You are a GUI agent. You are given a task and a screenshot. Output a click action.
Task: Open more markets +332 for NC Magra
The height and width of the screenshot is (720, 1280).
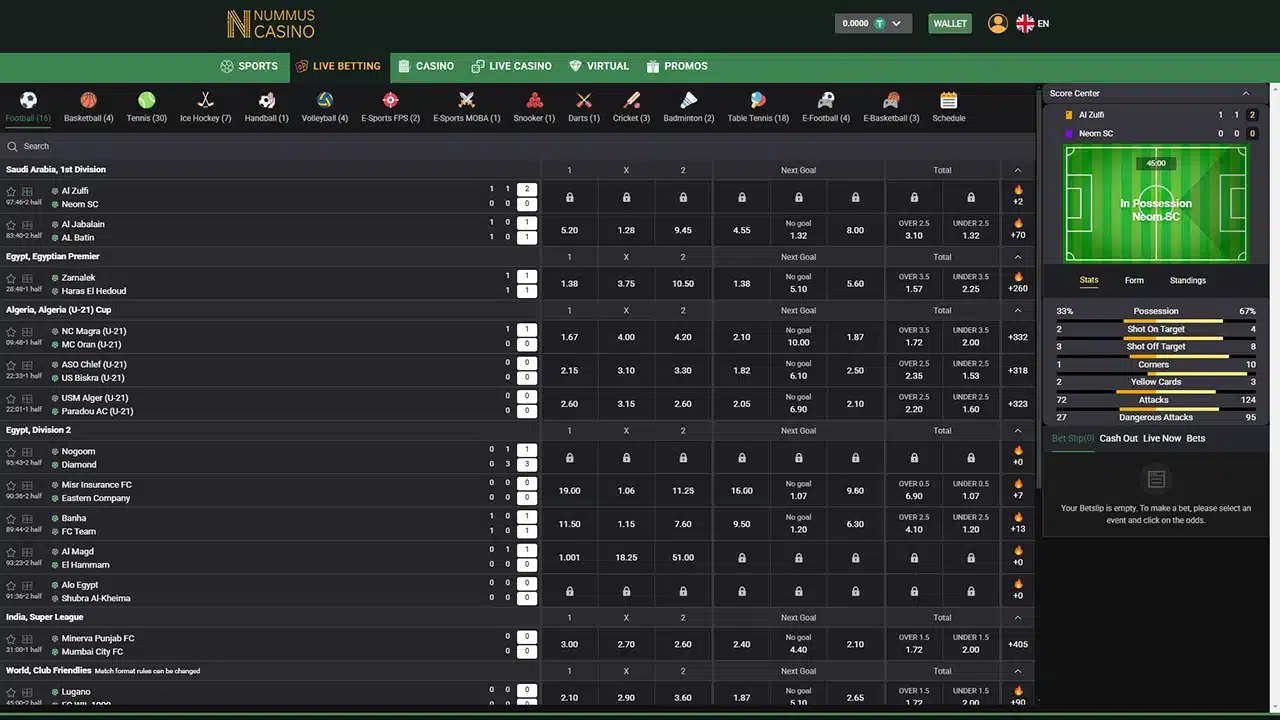[1018, 337]
